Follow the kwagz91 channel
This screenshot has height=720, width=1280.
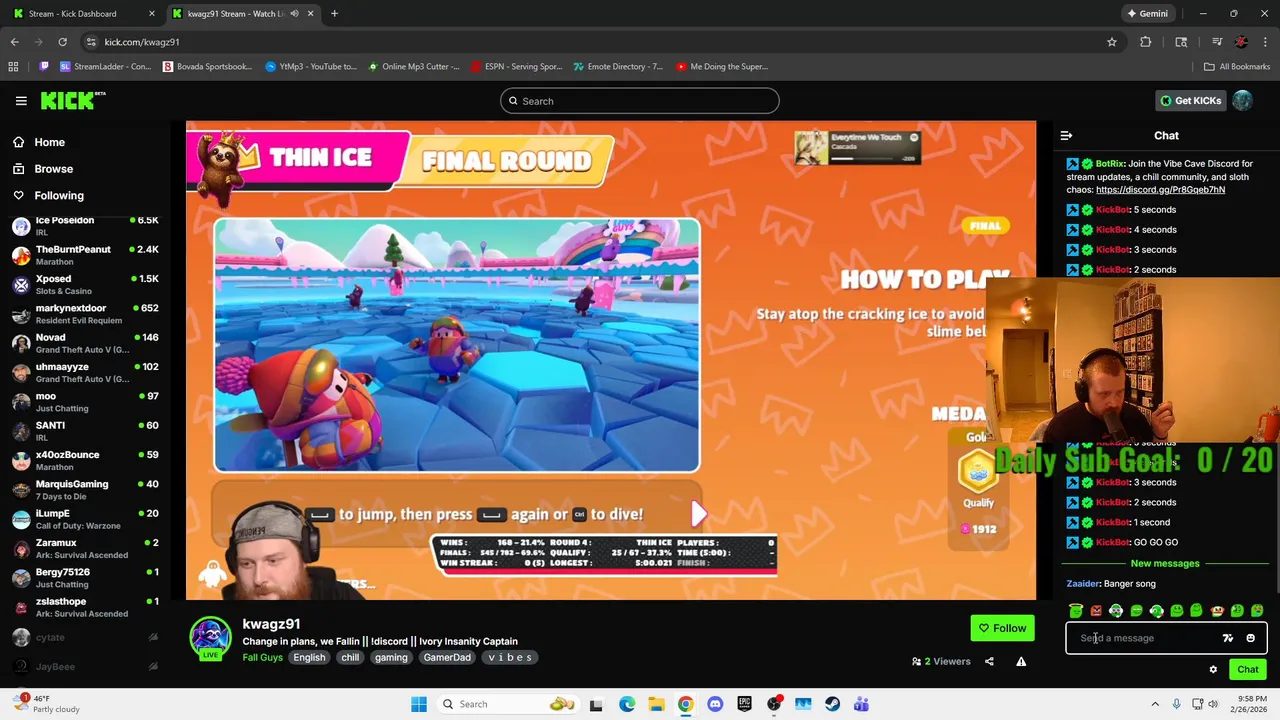(x=1003, y=628)
